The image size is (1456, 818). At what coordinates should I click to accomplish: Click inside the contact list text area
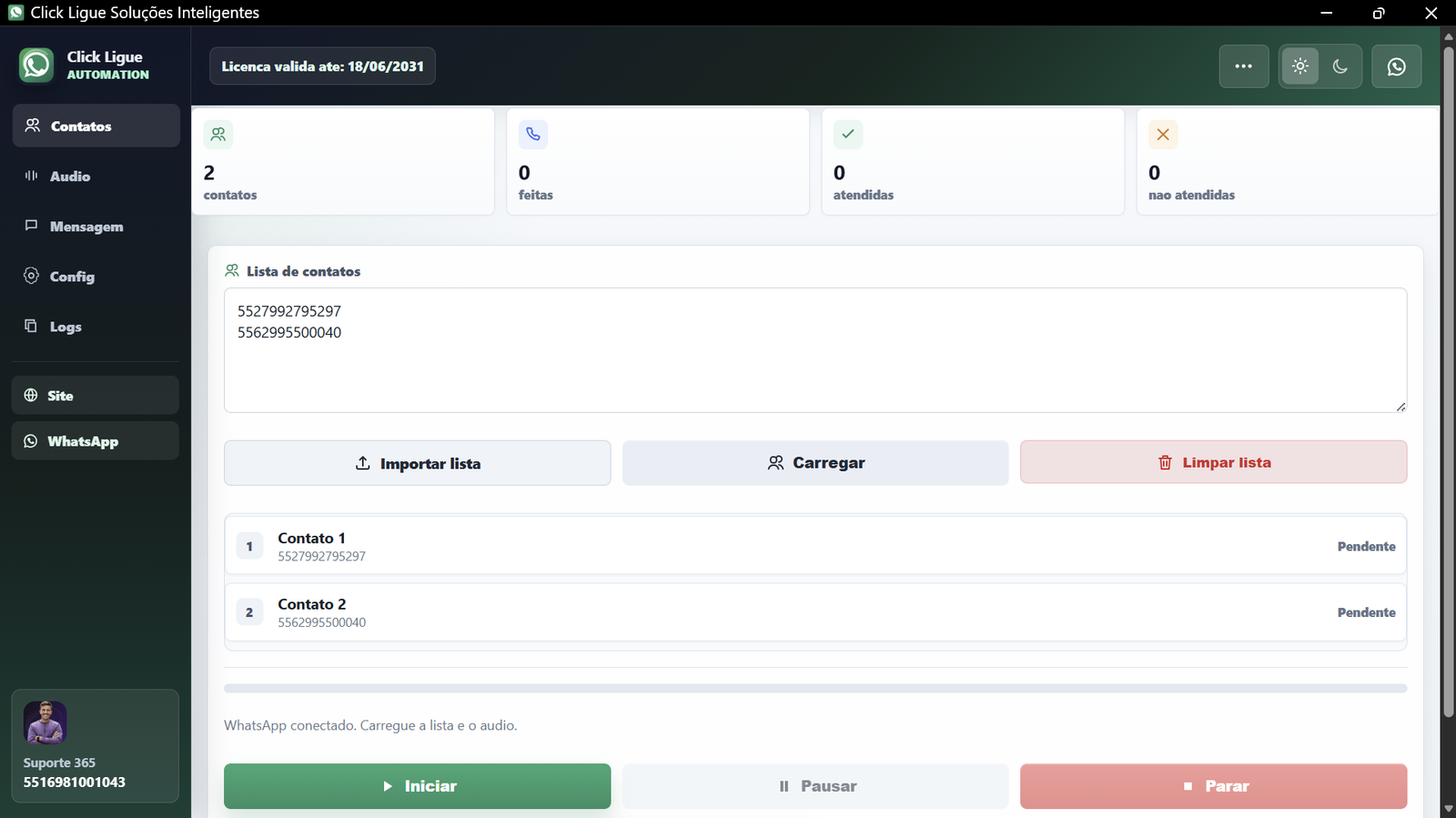[815, 350]
